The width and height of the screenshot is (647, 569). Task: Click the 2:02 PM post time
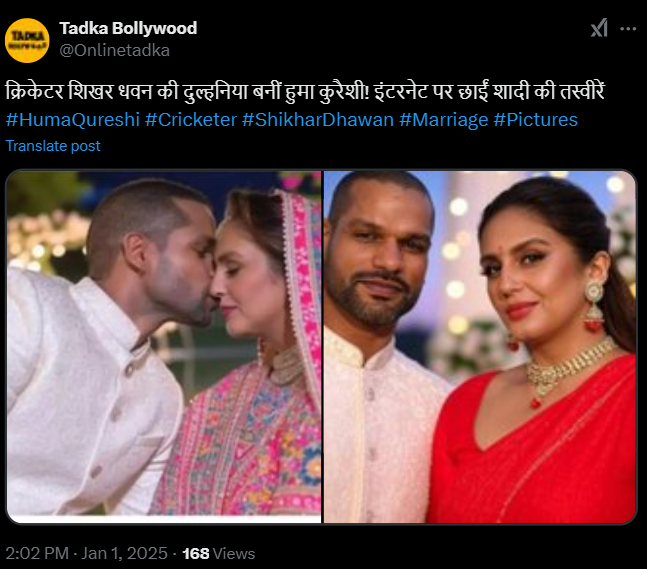pos(37,553)
